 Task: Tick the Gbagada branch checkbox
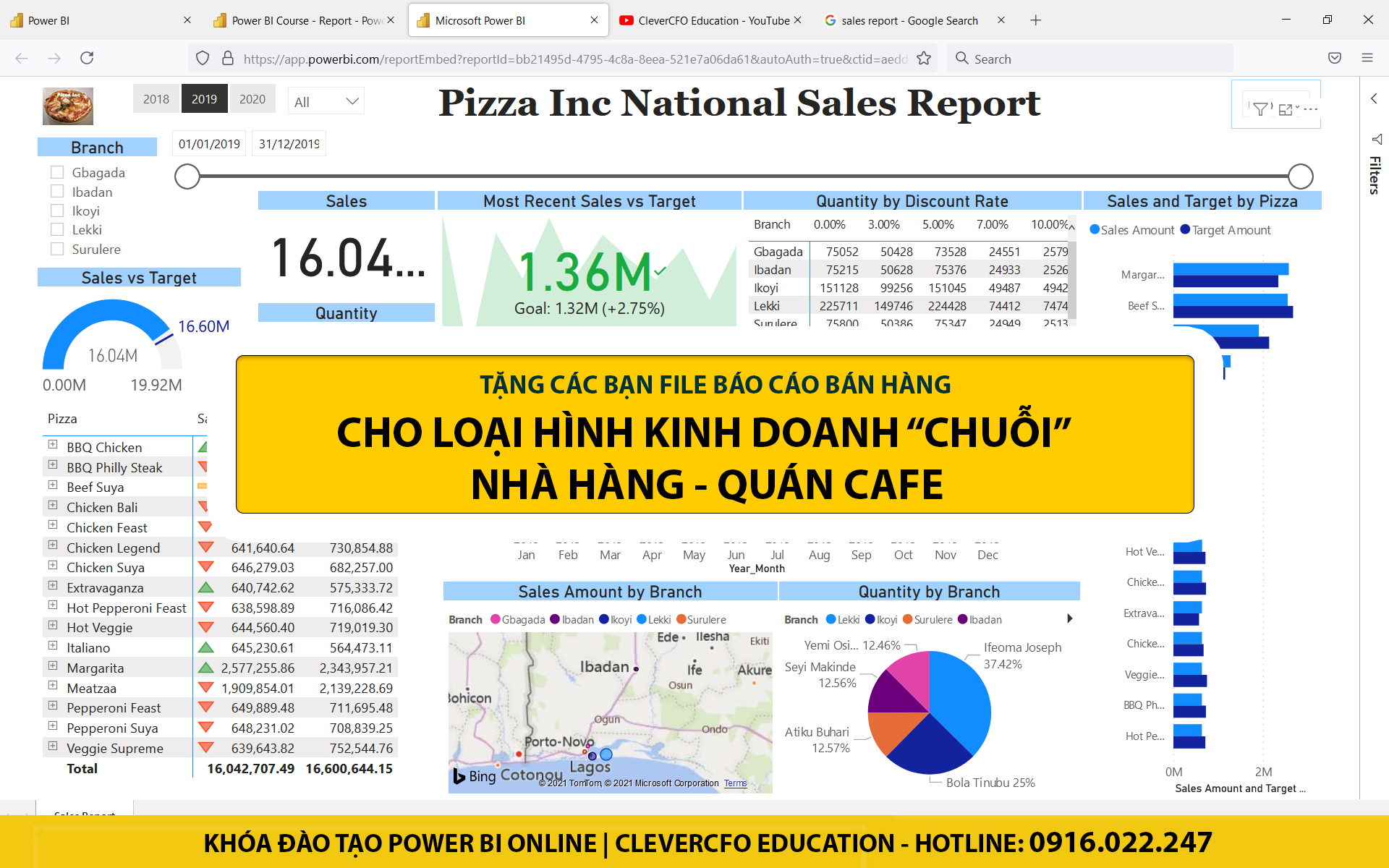[x=57, y=172]
